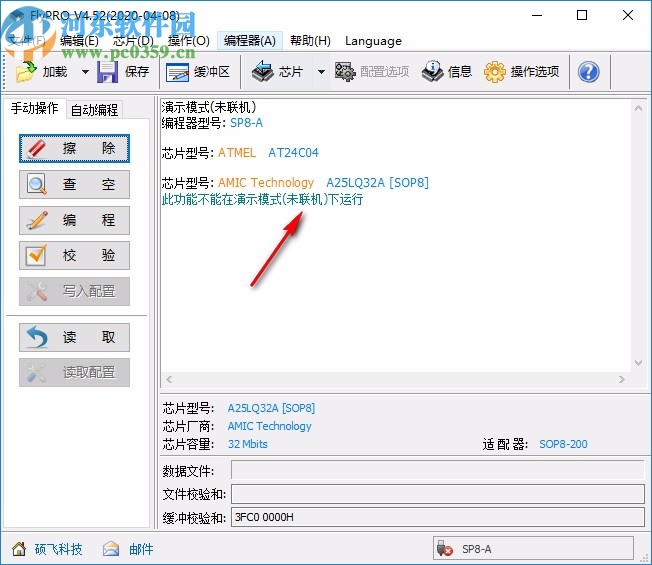Minimize the FlyPRO window
Image resolution: width=652 pixels, height=565 pixels.
tap(537, 15)
